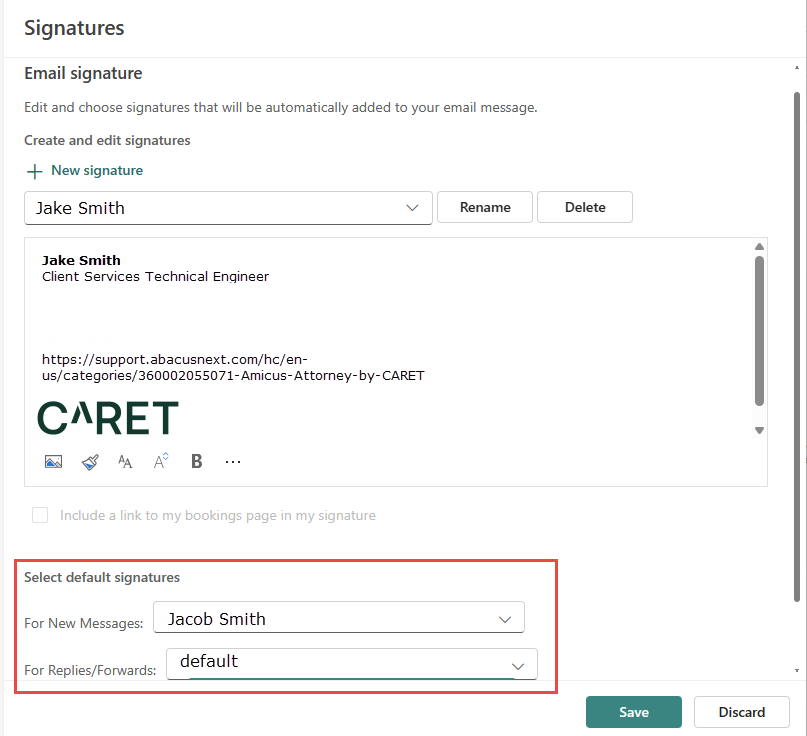Viewport: 807px width, 736px height.
Task: Click the insert picture icon
Action: (x=54, y=461)
